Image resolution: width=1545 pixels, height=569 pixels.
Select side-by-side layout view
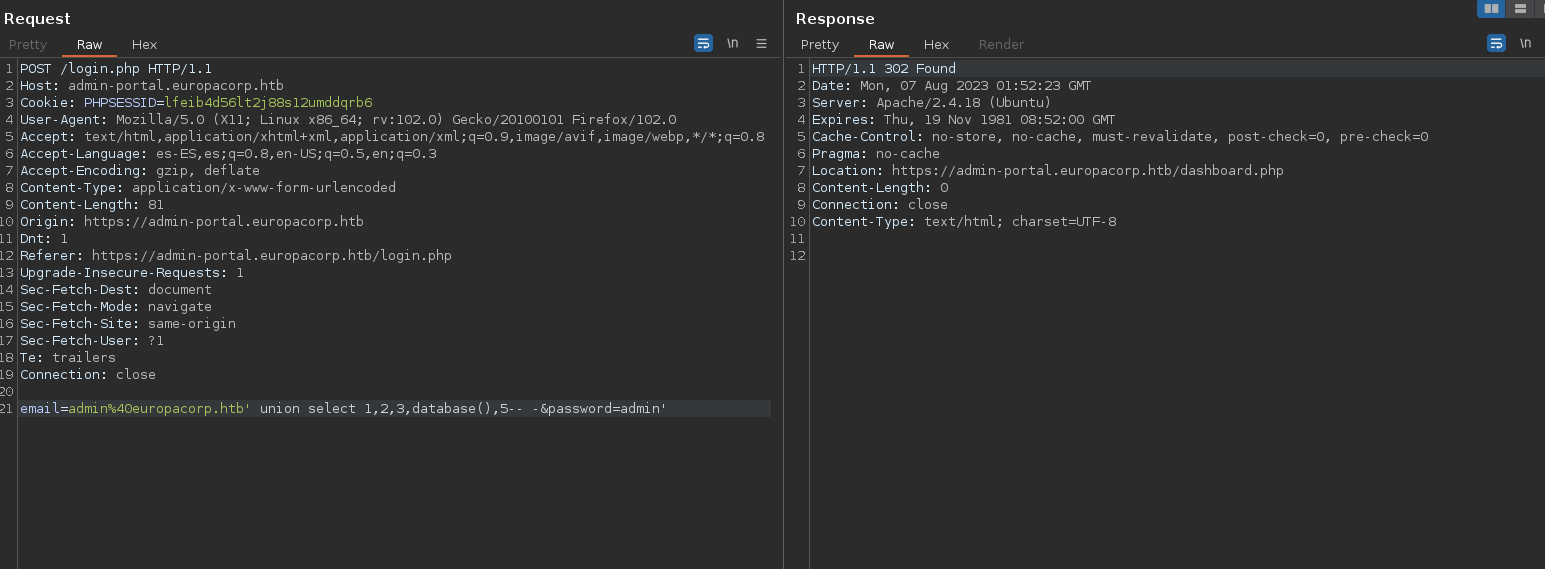point(1491,8)
